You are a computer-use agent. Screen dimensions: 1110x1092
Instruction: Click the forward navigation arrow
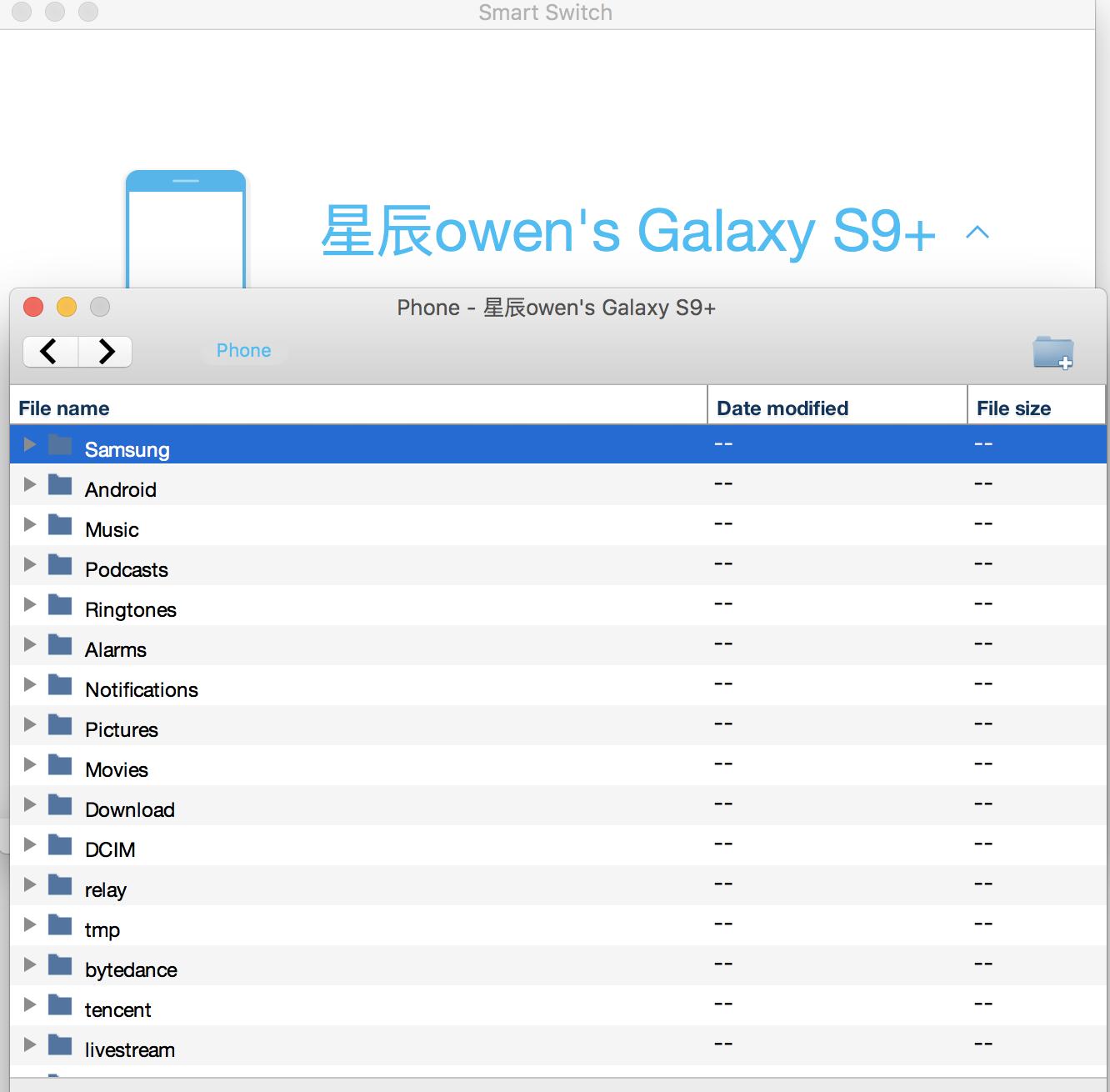click(105, 351)
